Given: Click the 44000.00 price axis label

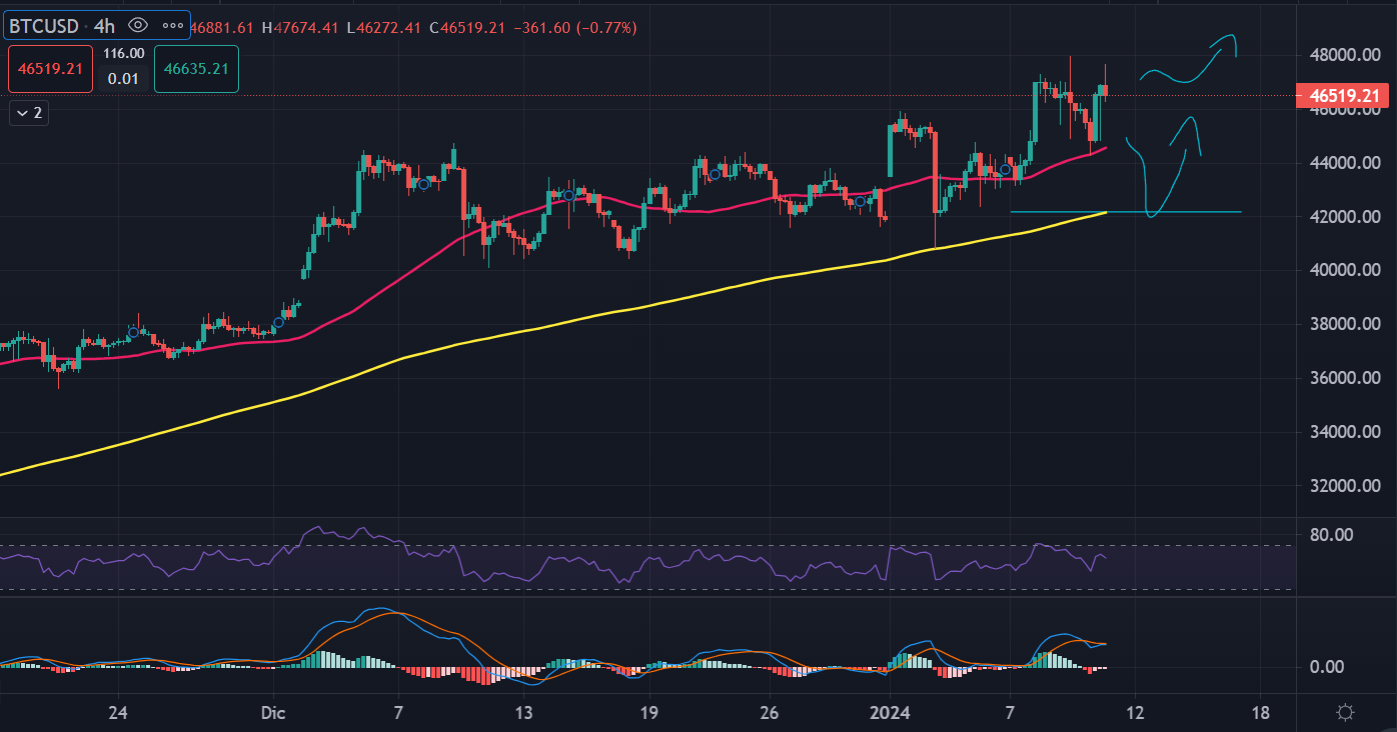Looking at the screenshot, I should [x=1344, y=163].
